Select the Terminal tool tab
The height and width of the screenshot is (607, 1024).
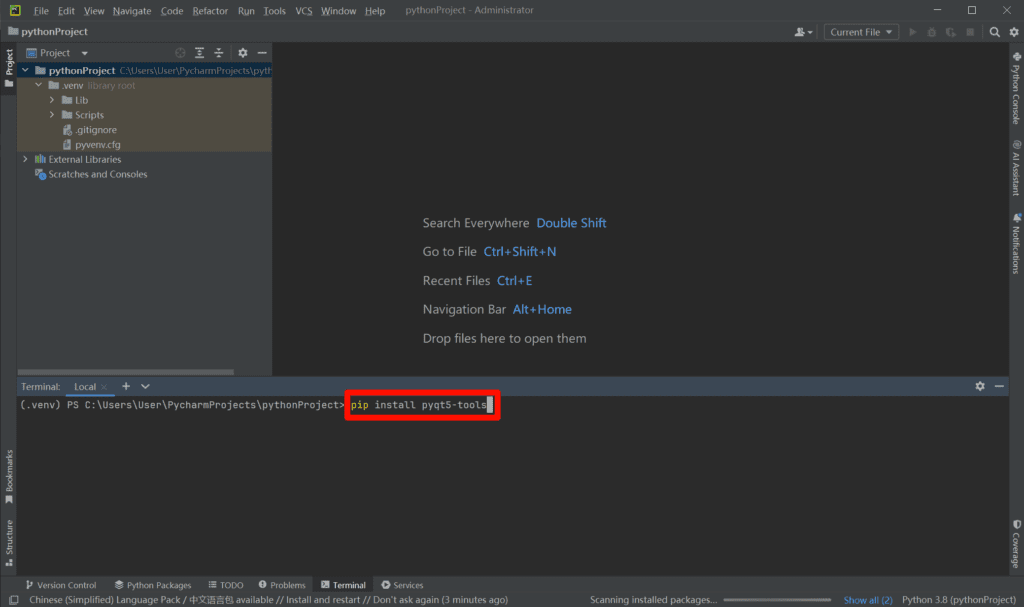343,585
